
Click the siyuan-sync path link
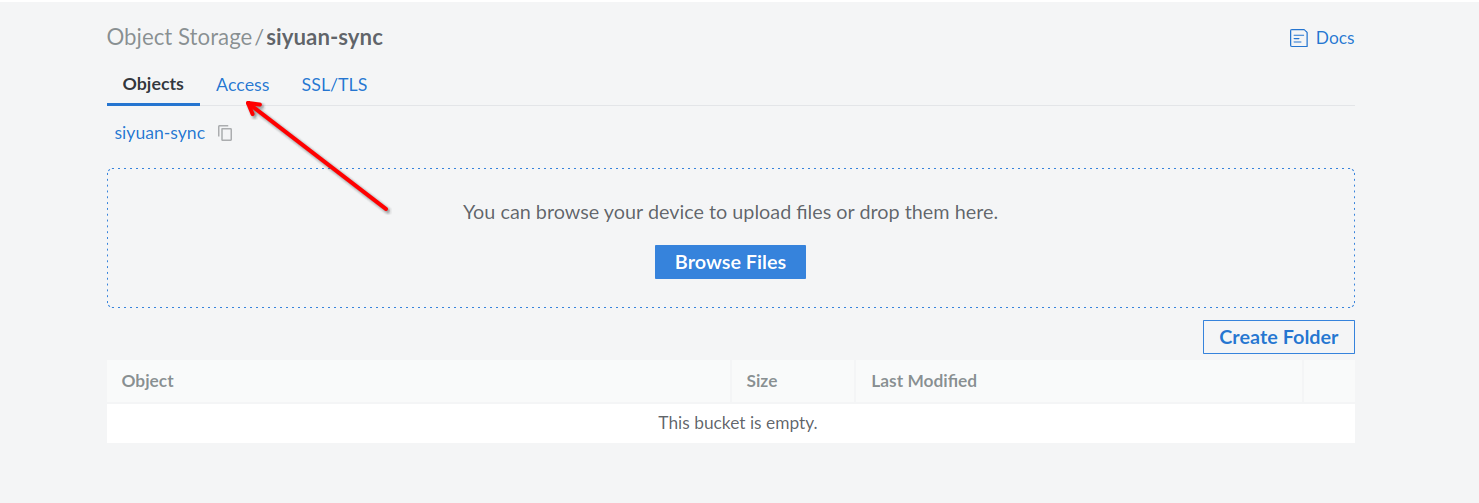click(160, 133)
